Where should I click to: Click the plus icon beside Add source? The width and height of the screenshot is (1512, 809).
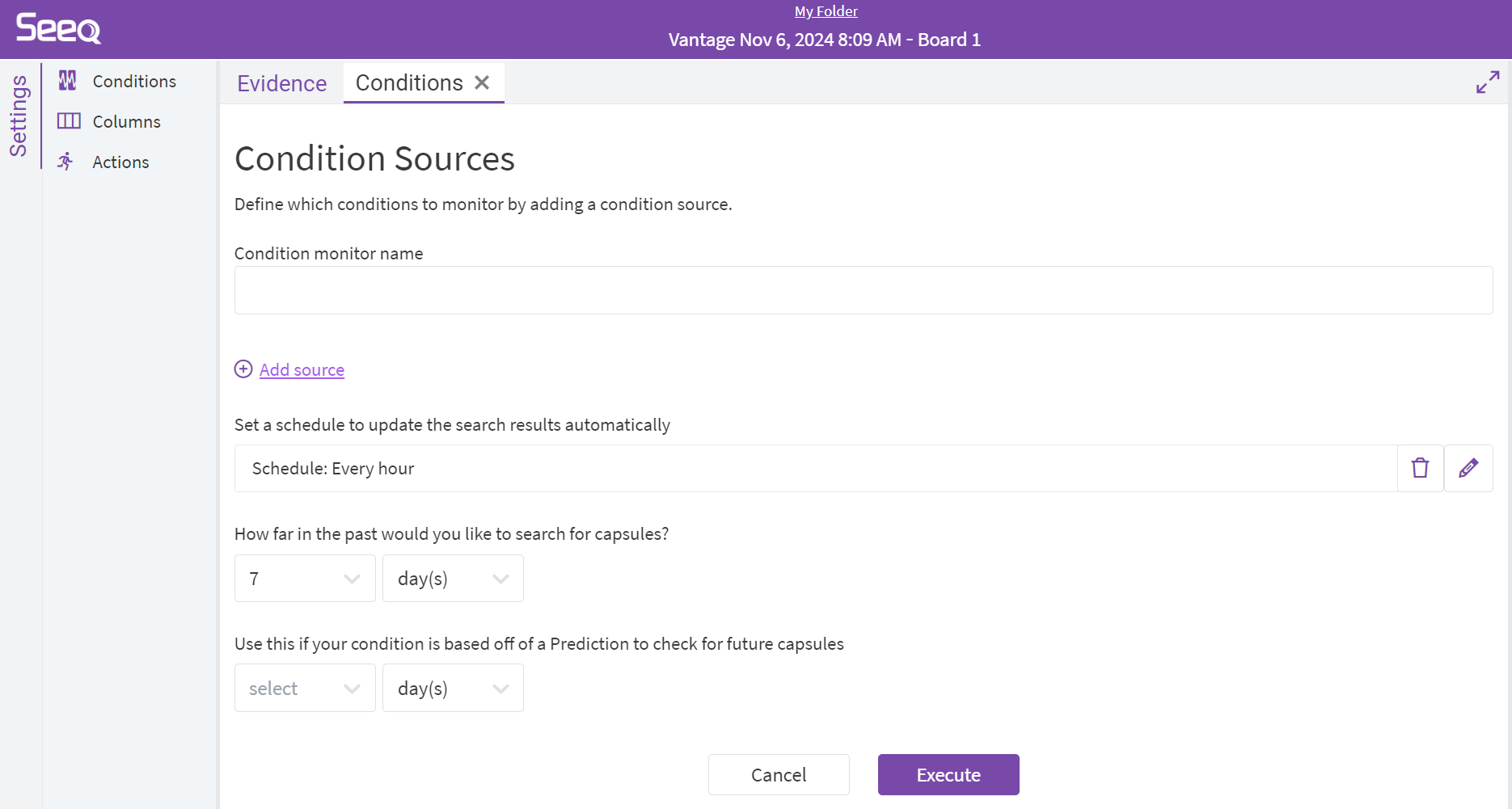(243, 369)
